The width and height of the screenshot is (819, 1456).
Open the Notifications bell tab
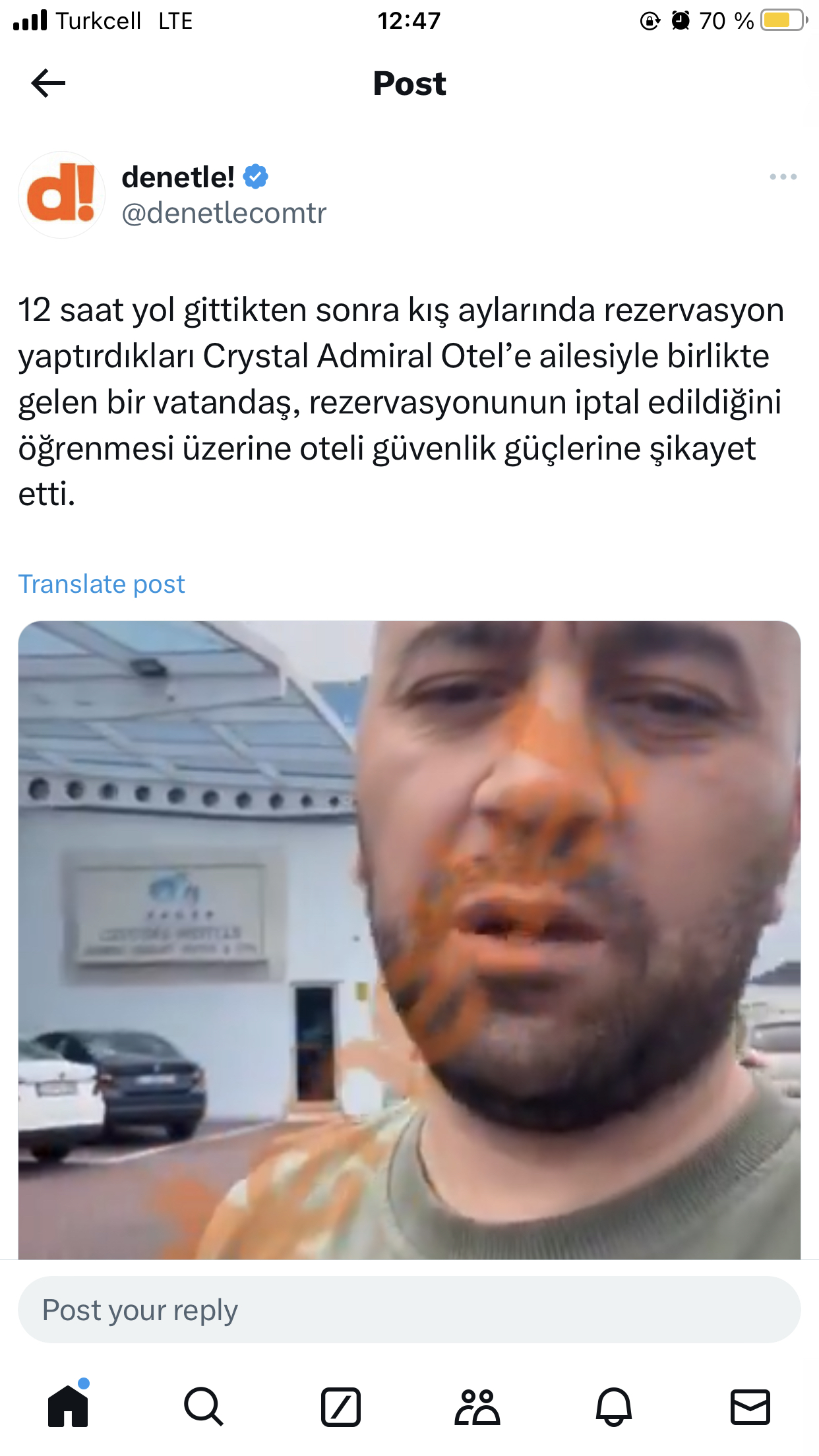tap(614, 1407)
